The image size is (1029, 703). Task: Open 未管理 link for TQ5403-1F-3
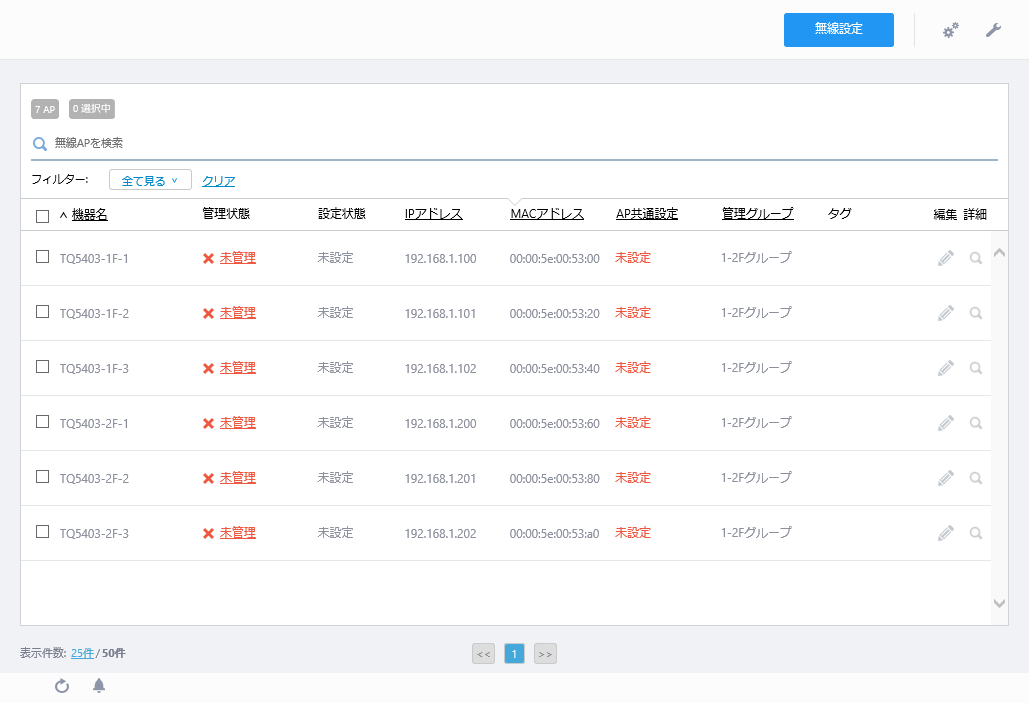pyautogui.click(x=238, y=368)
